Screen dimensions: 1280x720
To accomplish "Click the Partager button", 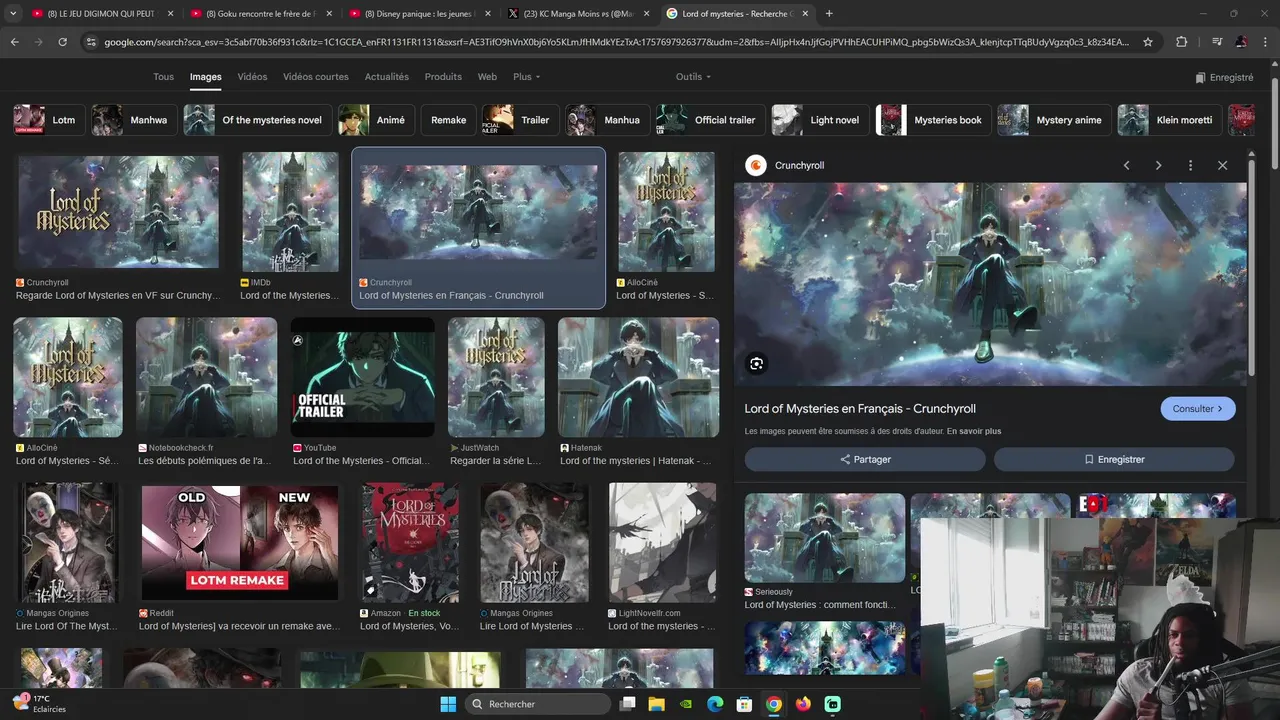I will point(865,459).
